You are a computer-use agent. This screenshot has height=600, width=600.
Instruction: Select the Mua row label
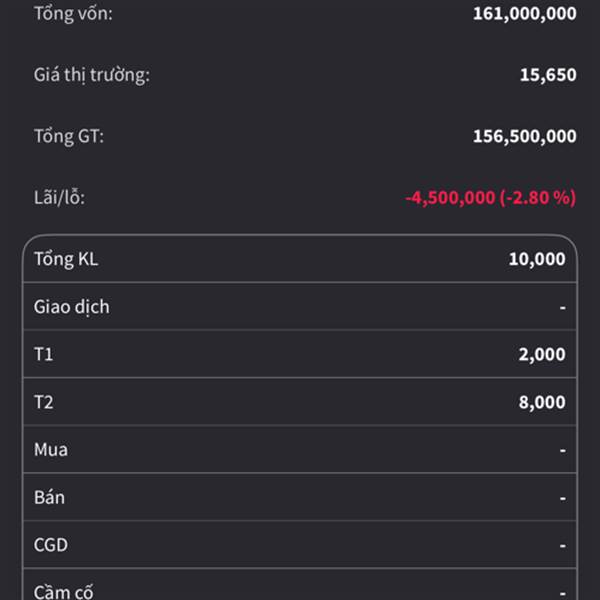tap(51, 450)
